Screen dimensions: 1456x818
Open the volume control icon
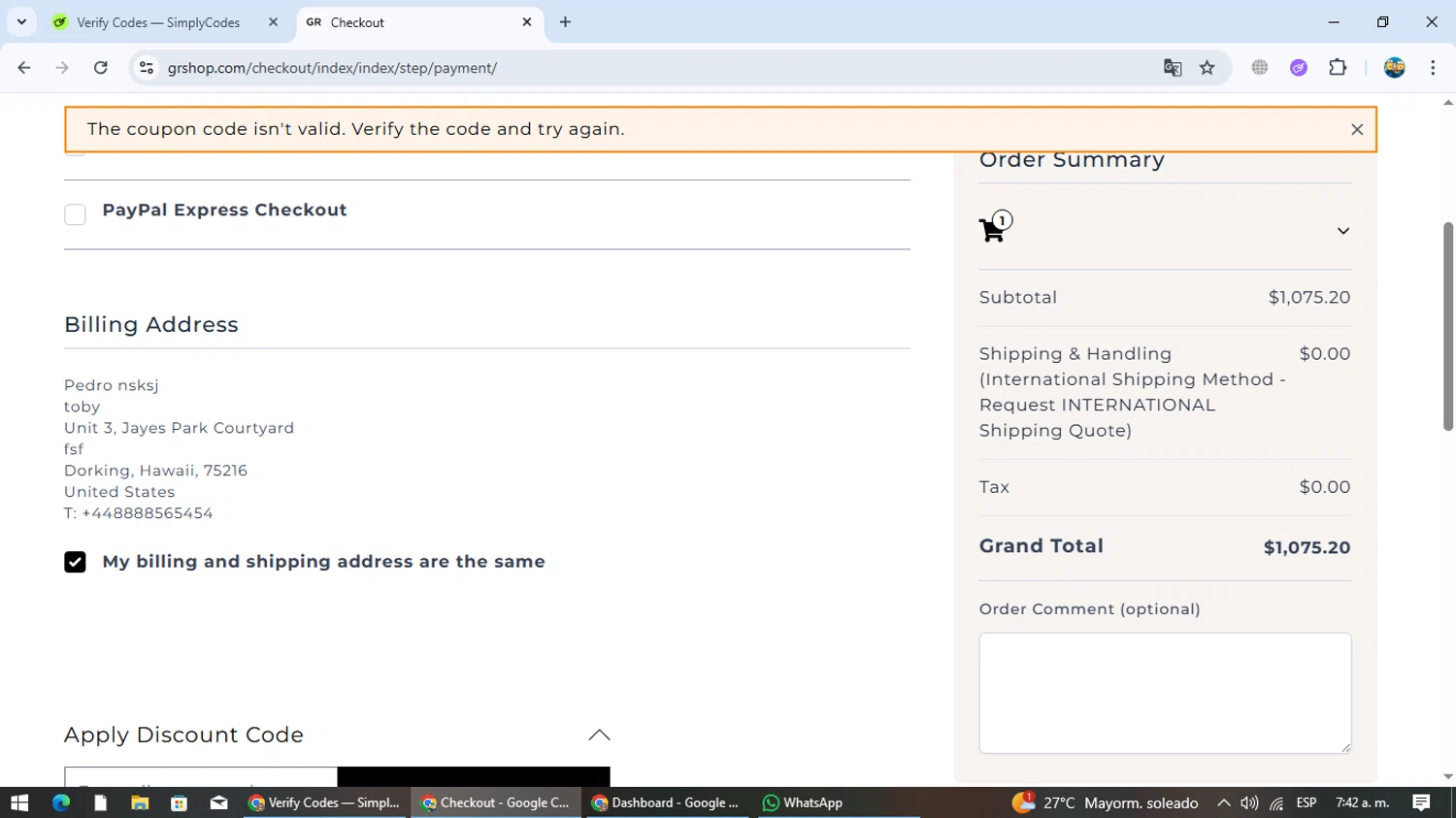pyautogui.click(x=1249, y=802)
